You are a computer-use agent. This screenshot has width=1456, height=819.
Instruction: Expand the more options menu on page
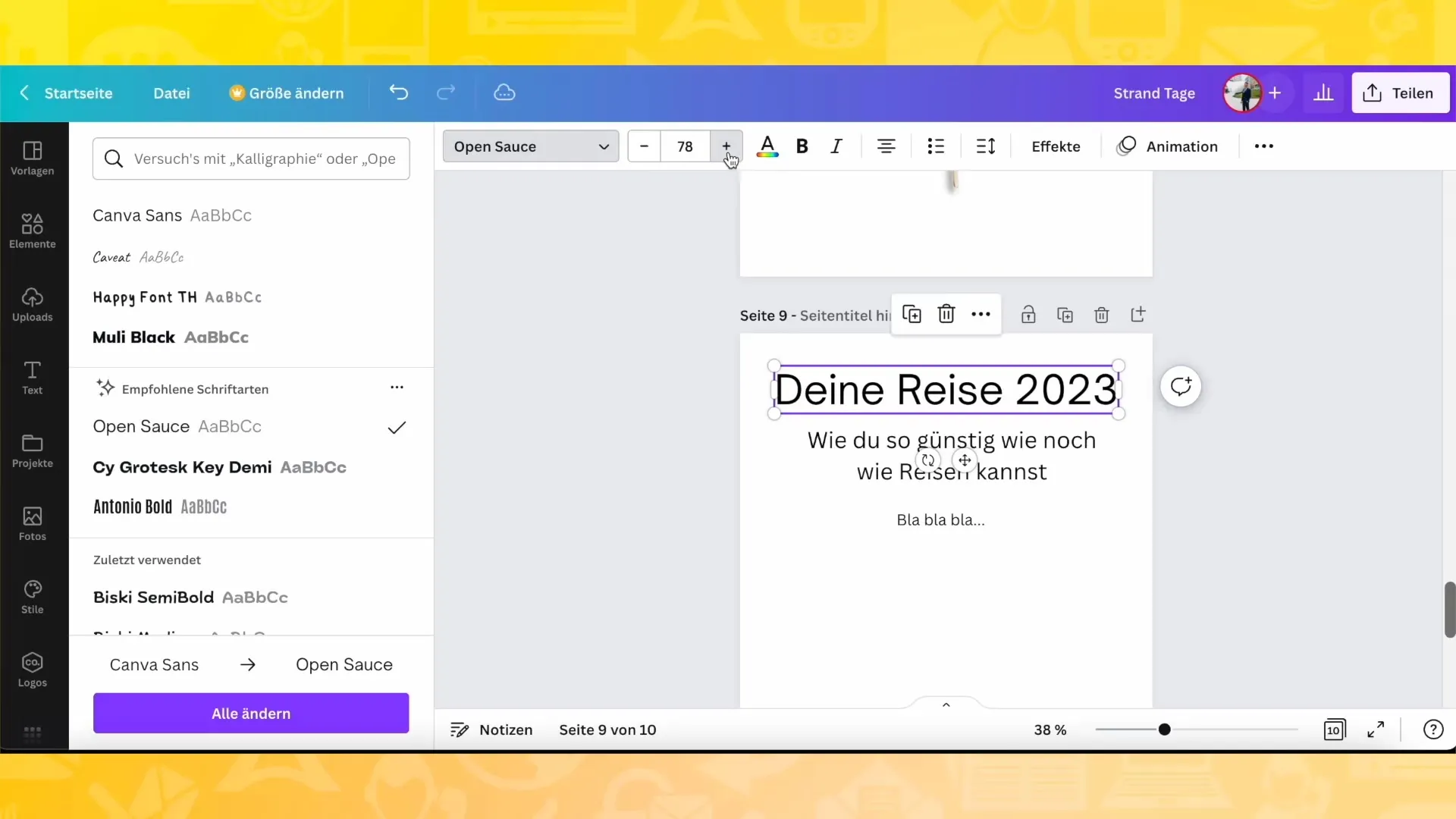click(982, 314)
